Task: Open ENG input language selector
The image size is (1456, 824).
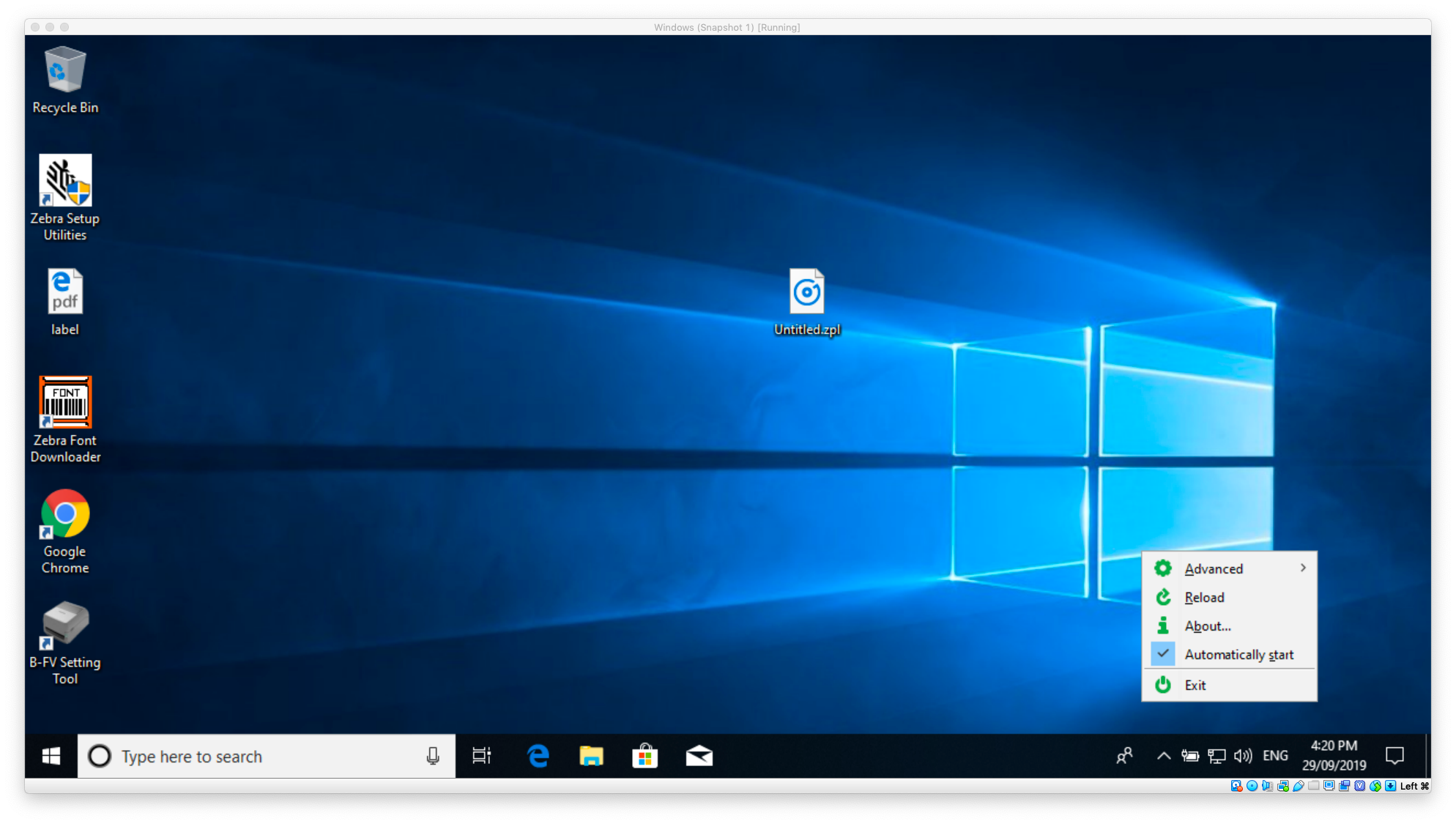Action: point(1275,756)
